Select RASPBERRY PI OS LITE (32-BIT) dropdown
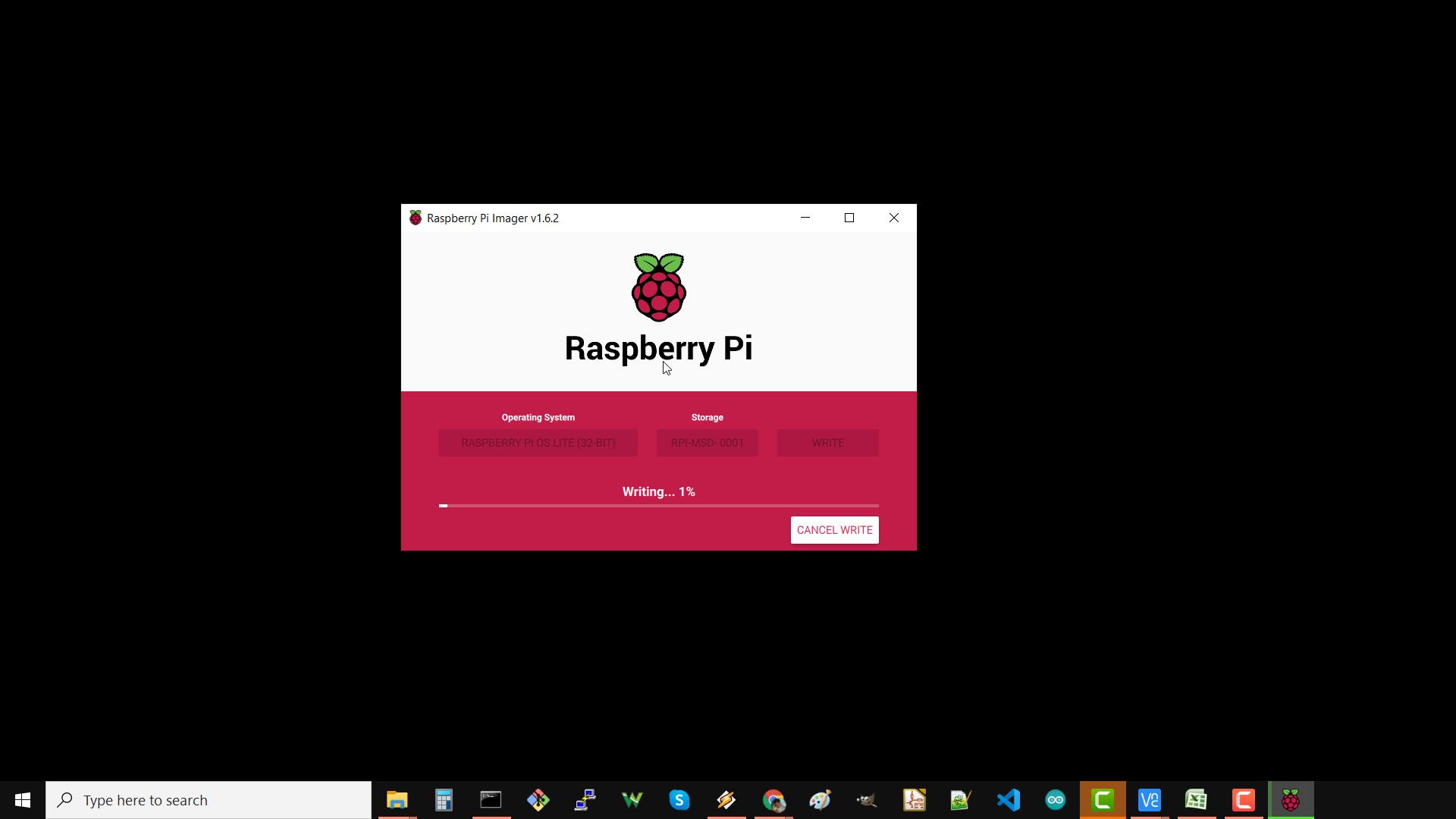 tap(538, 442)
